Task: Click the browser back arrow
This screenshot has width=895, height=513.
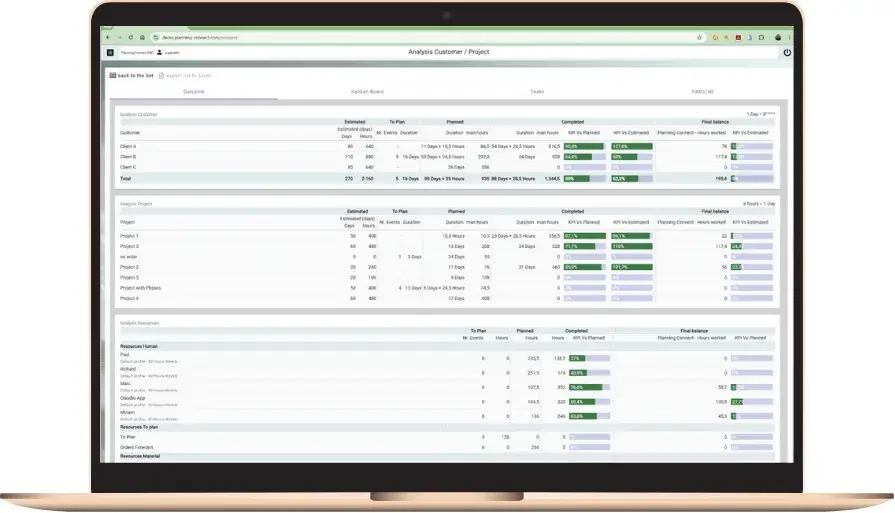Action: coord(108,38)
